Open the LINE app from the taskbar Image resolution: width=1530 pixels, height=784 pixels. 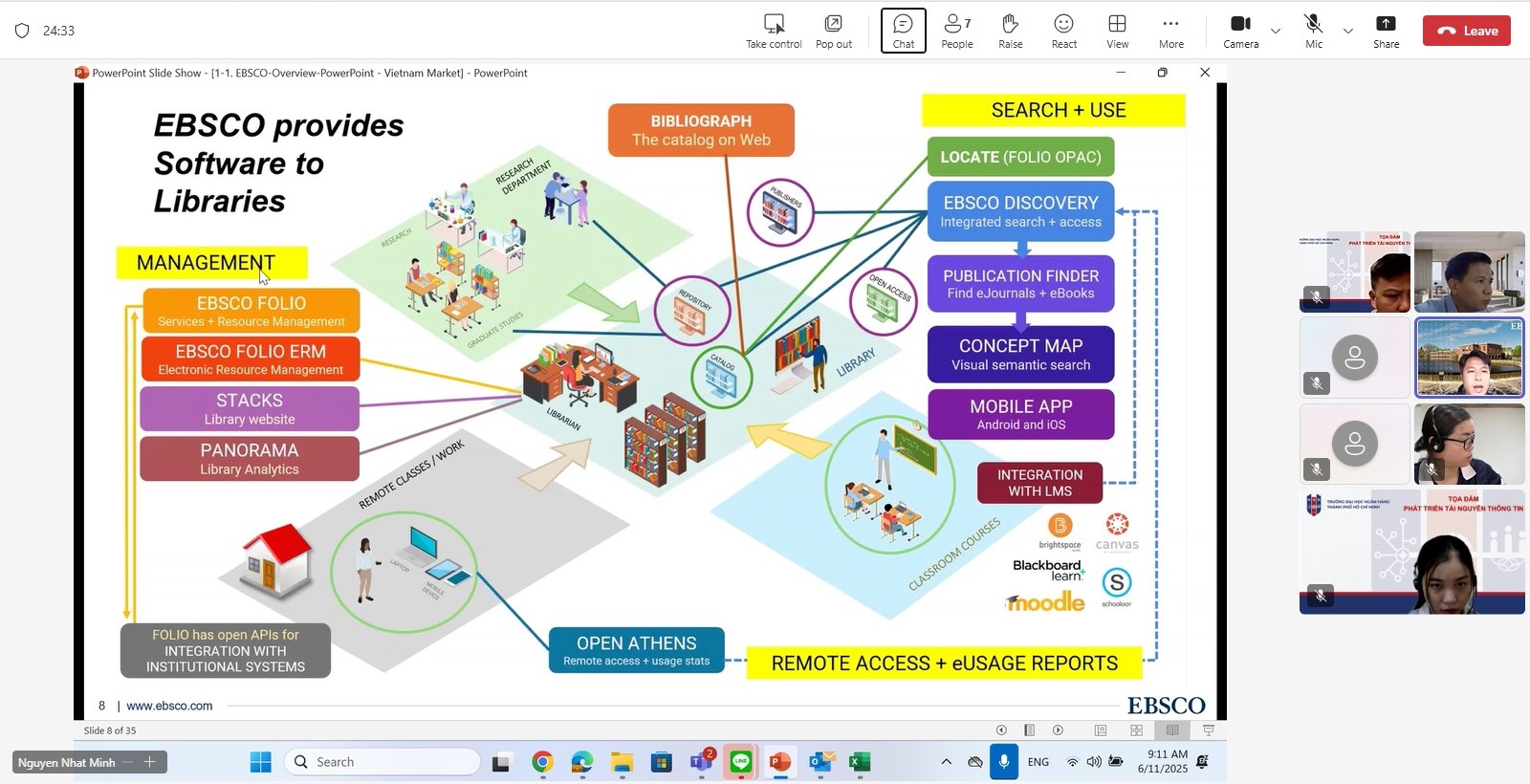[741, 762]
